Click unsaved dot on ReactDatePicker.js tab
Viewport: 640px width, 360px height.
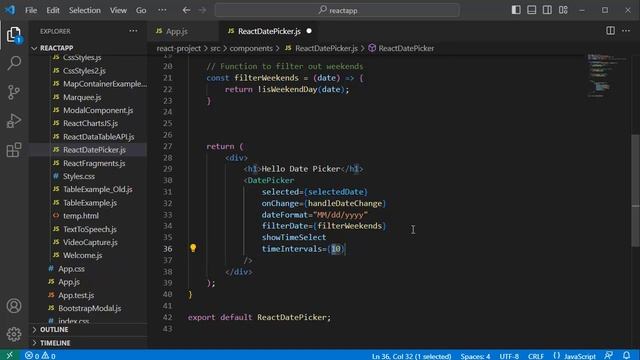click(x=309, y=31)
